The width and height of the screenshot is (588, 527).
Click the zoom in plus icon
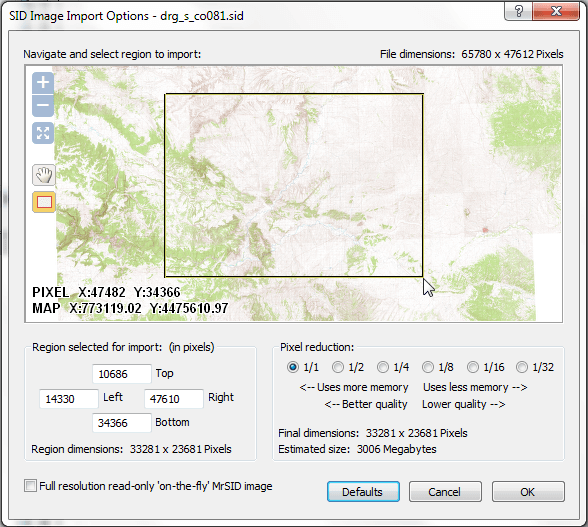pyautogui.click(x=43, y=83)
